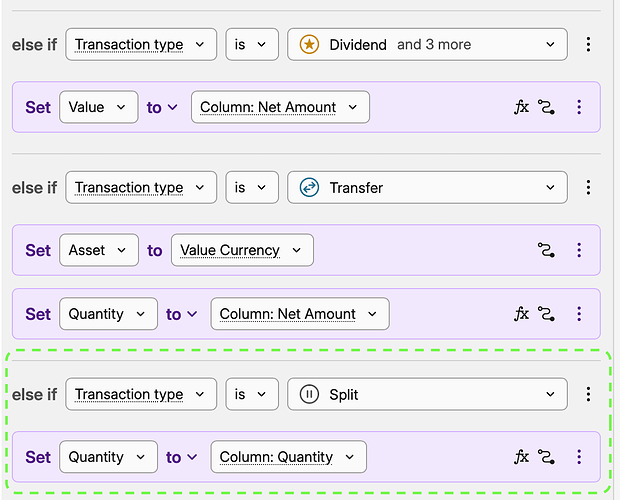Open the three-dot menu in Set Value row

click(579, 107)
